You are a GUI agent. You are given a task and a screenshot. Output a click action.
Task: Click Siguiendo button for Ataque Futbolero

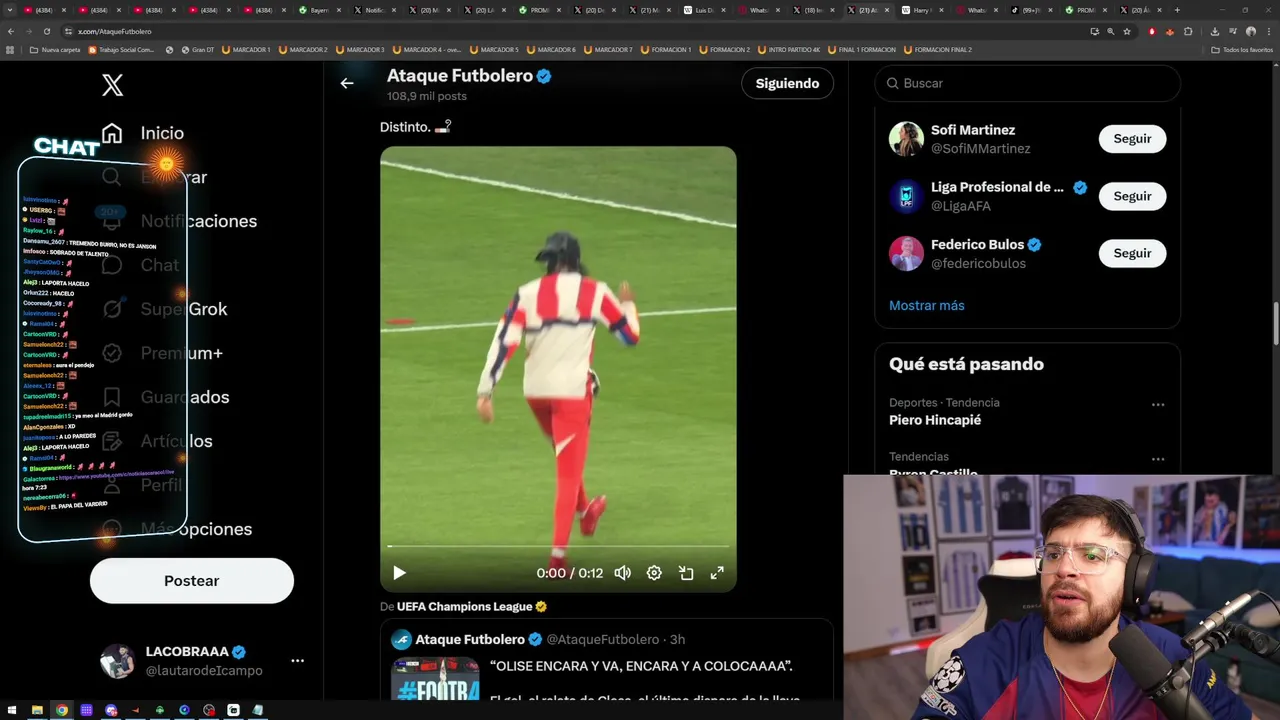coord(787,83)
